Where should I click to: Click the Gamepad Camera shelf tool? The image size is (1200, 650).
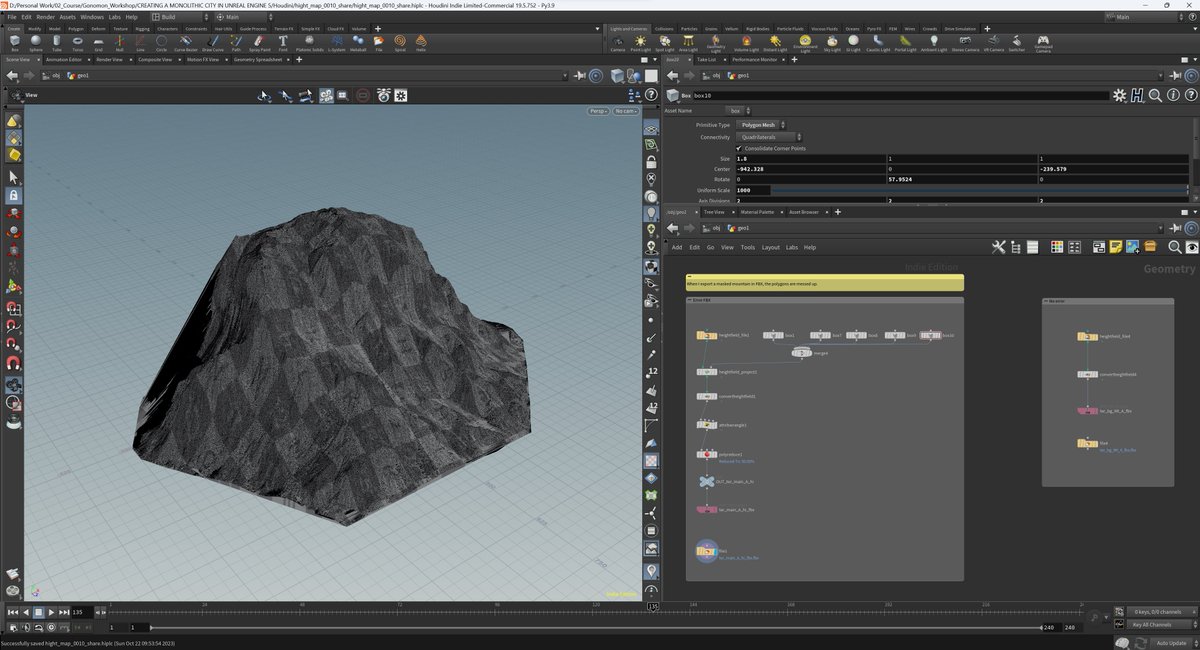[1042, 44]
